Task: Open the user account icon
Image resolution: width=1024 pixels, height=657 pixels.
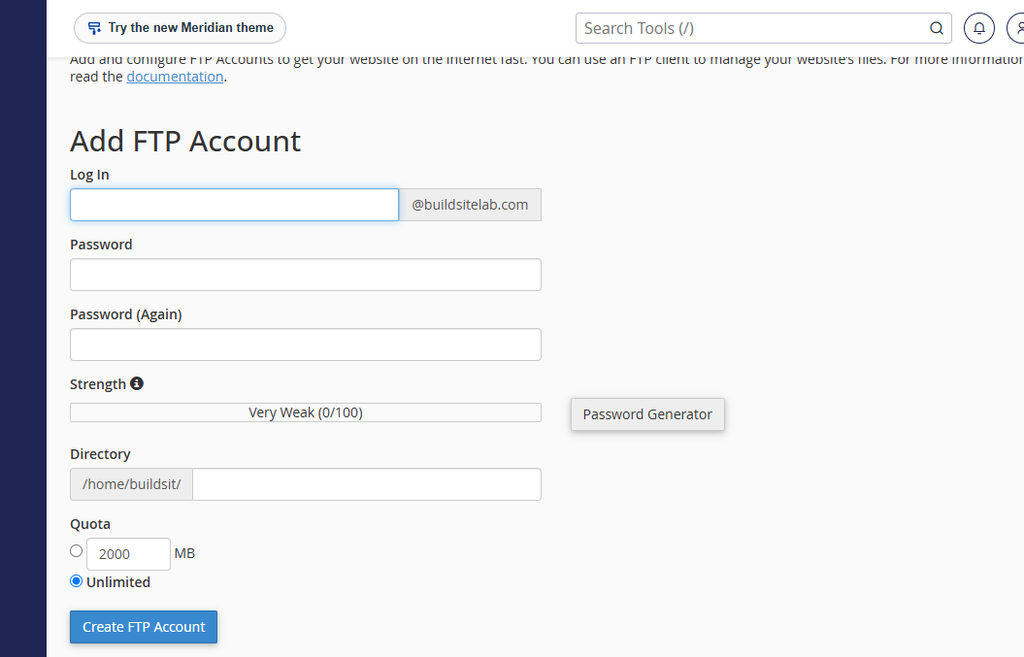Action: click(1016, 28)
